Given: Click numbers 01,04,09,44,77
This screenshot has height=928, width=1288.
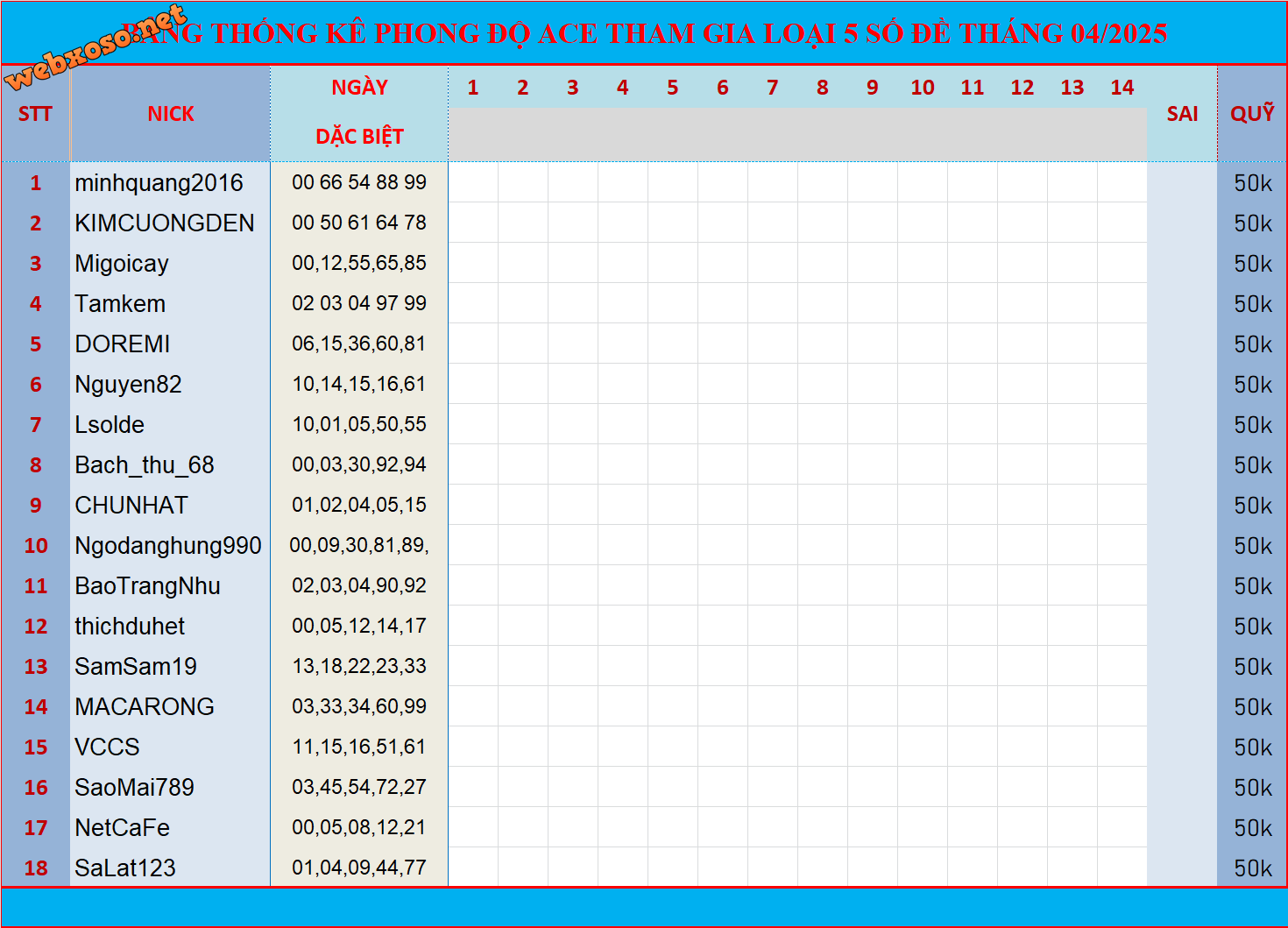Looking at the screenshot, I should coord(359,868).
